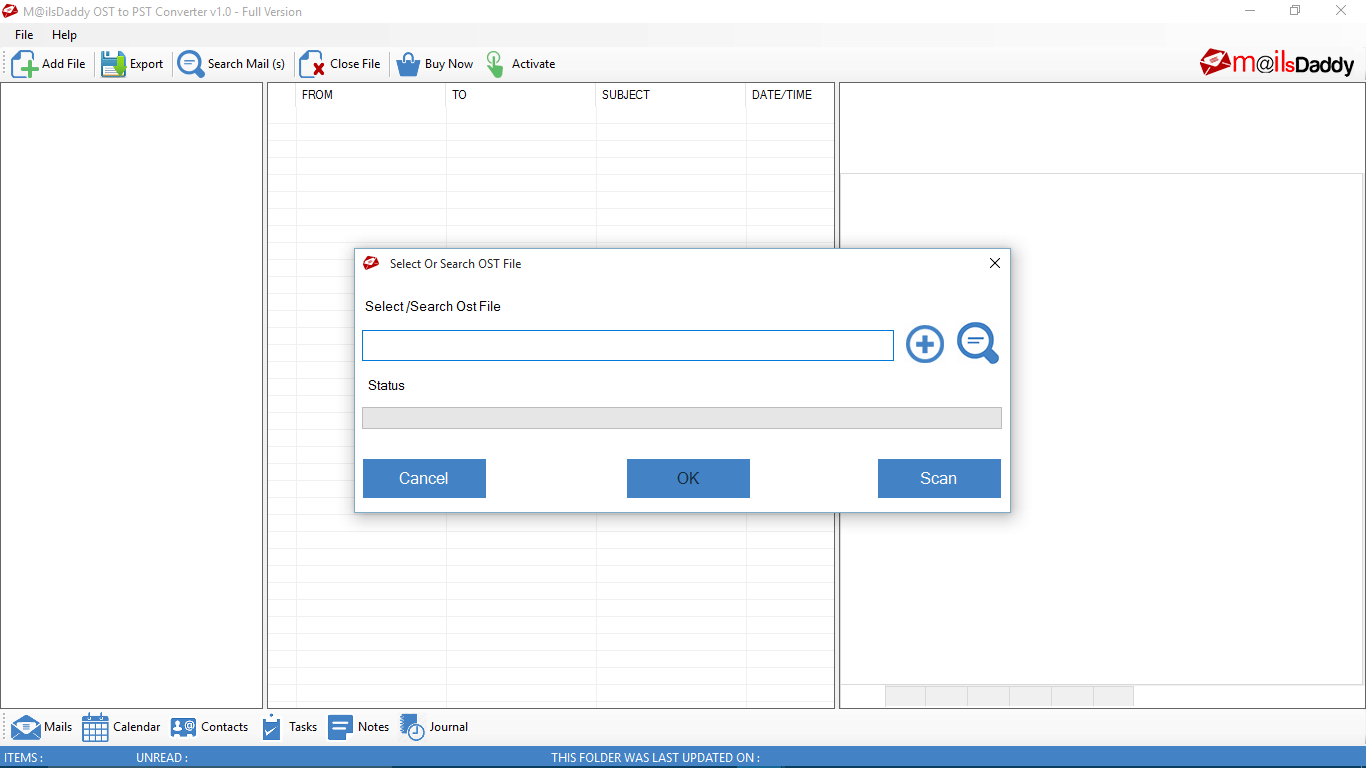Click the SUBJECT column header
This screenshot has width=1366, height=768.
coord(671,95)
